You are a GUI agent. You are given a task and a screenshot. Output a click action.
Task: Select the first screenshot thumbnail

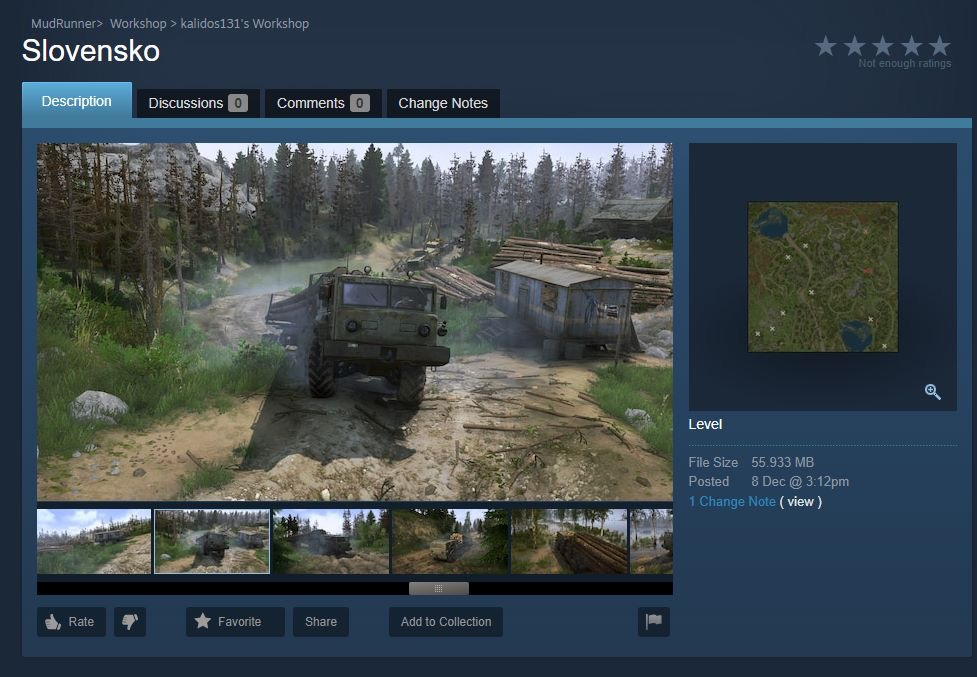click(x=94, y=541)
